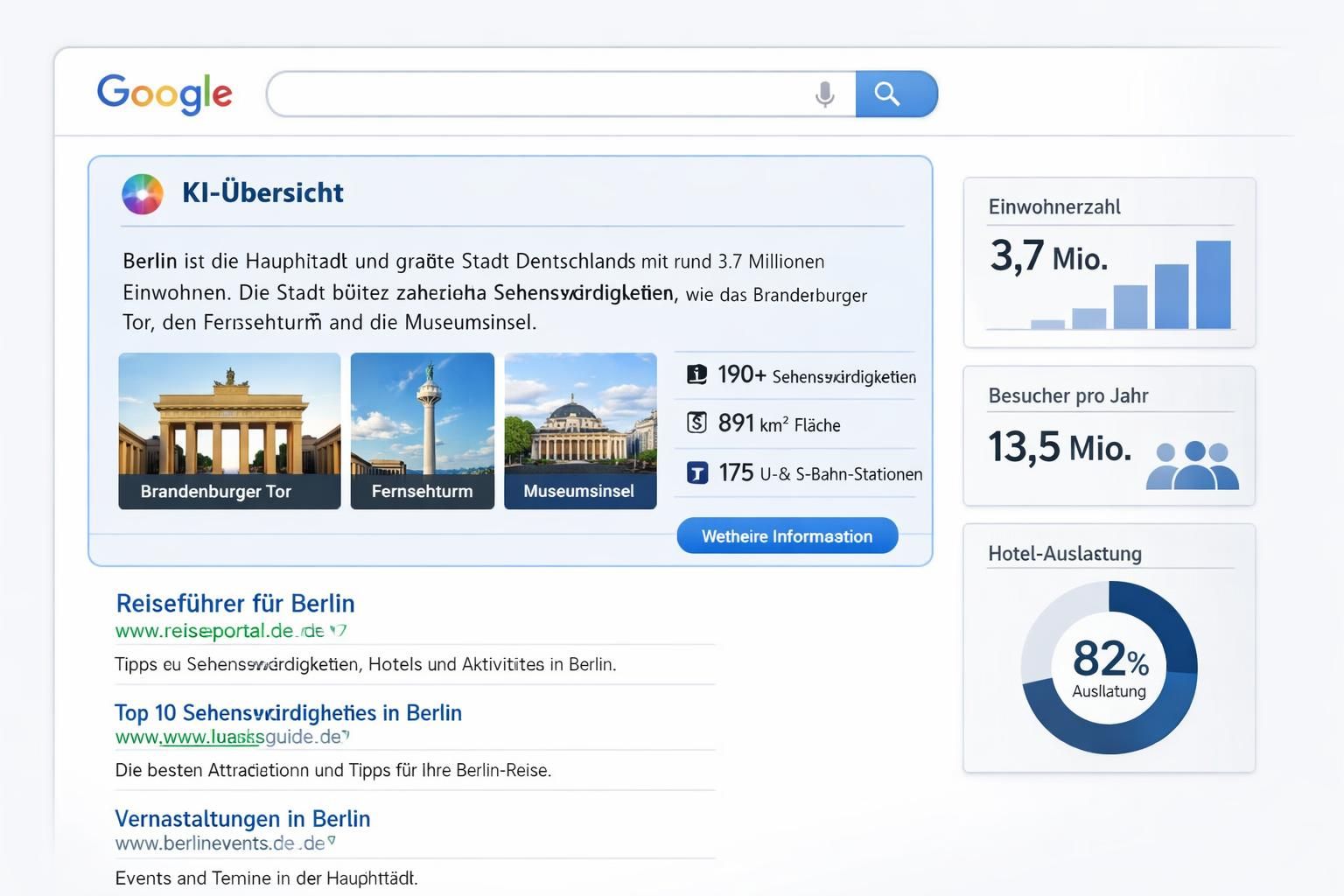Click the U-& S-Bahn-Stationen transit icon
This screenshot has width=1344, height=896.
click(x=696, y=473)
